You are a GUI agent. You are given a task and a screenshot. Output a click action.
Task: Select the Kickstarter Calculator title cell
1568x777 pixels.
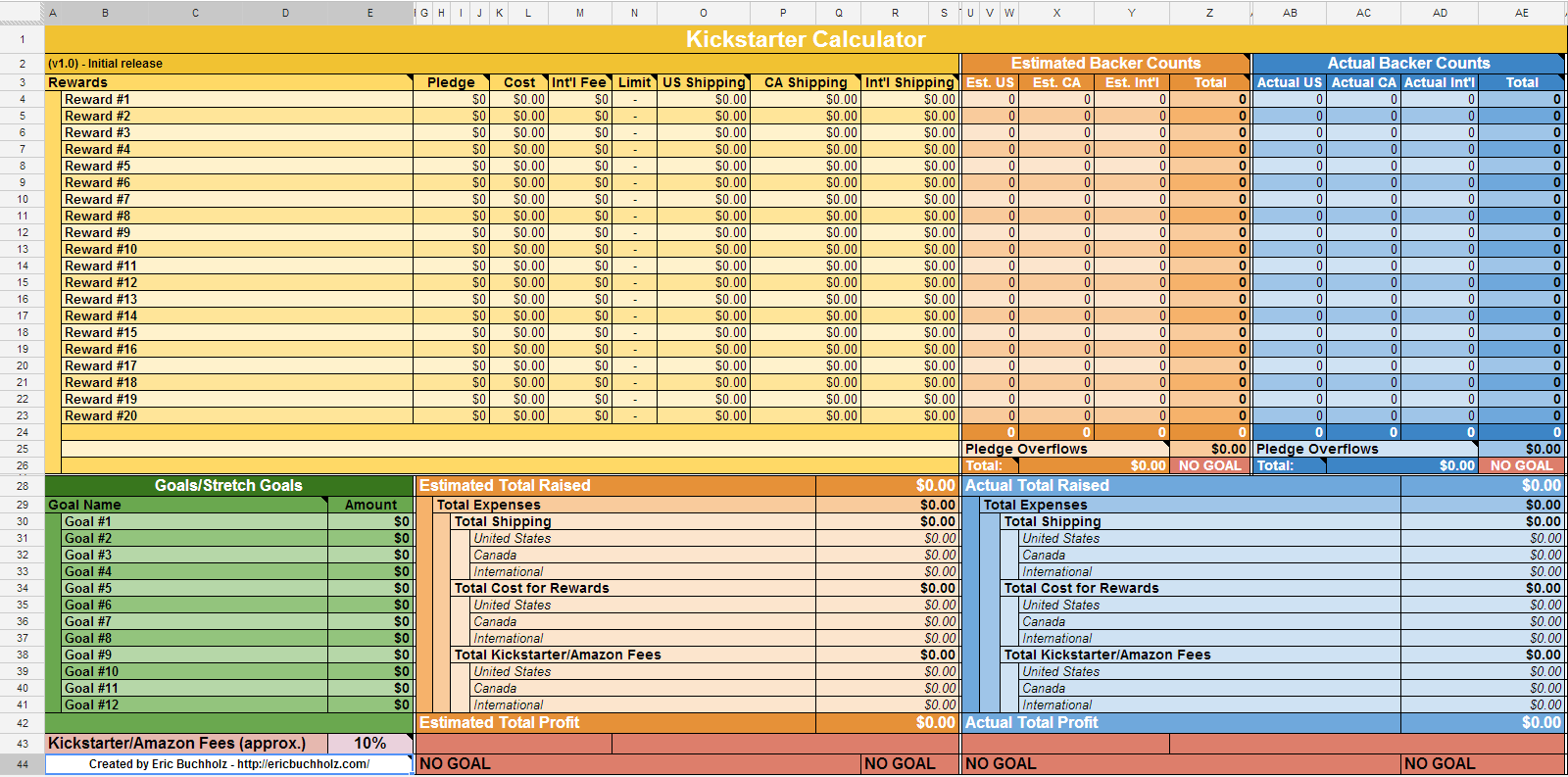(x=806, y=39)
